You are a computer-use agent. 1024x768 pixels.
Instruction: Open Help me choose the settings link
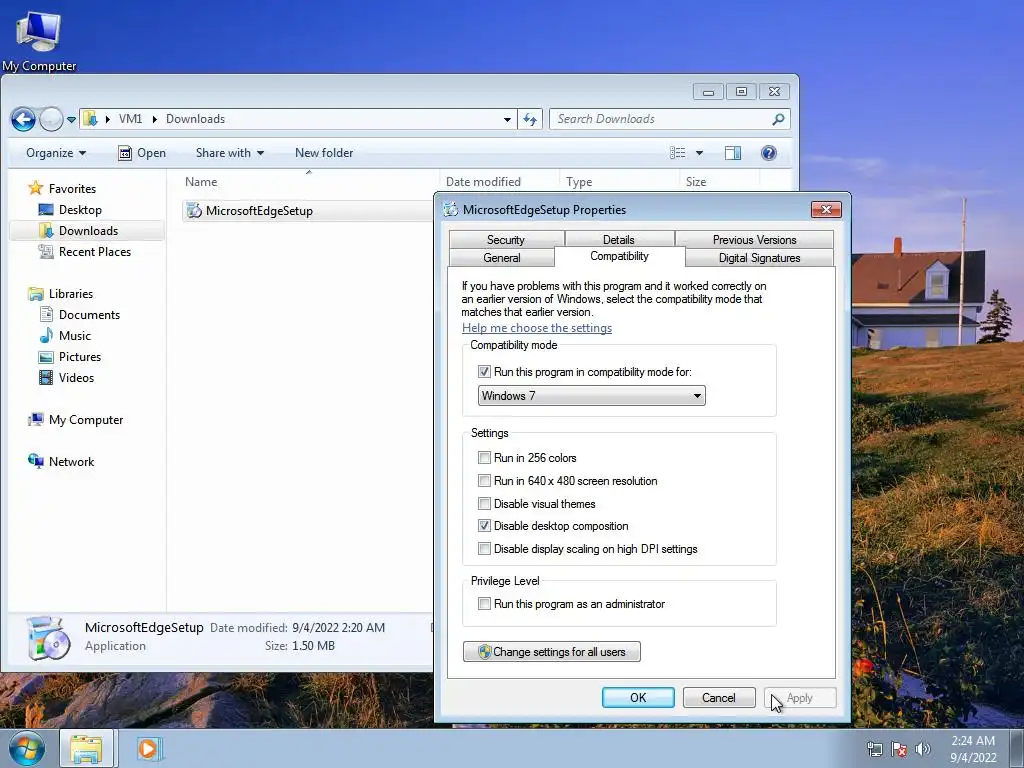point(537,328)
